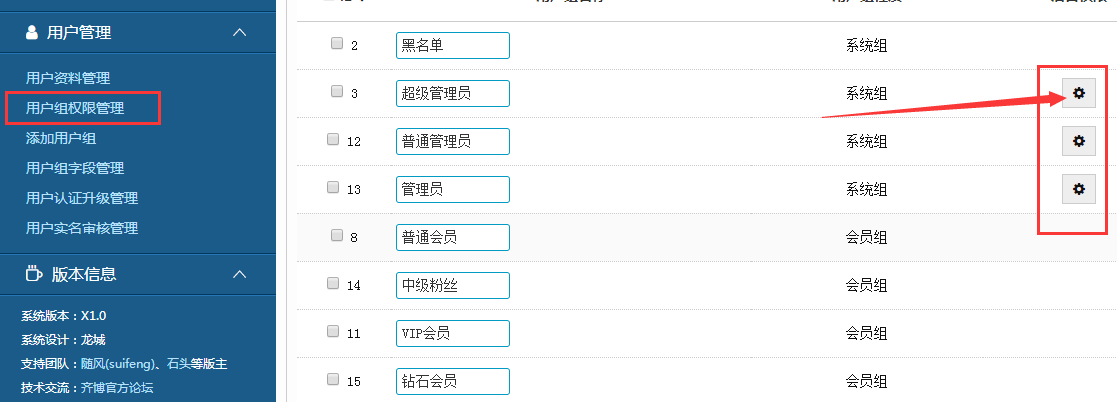Tick the checkbox for group 2 黑名单
This screenshot has height=402, width=1117.
coord(337,43)
